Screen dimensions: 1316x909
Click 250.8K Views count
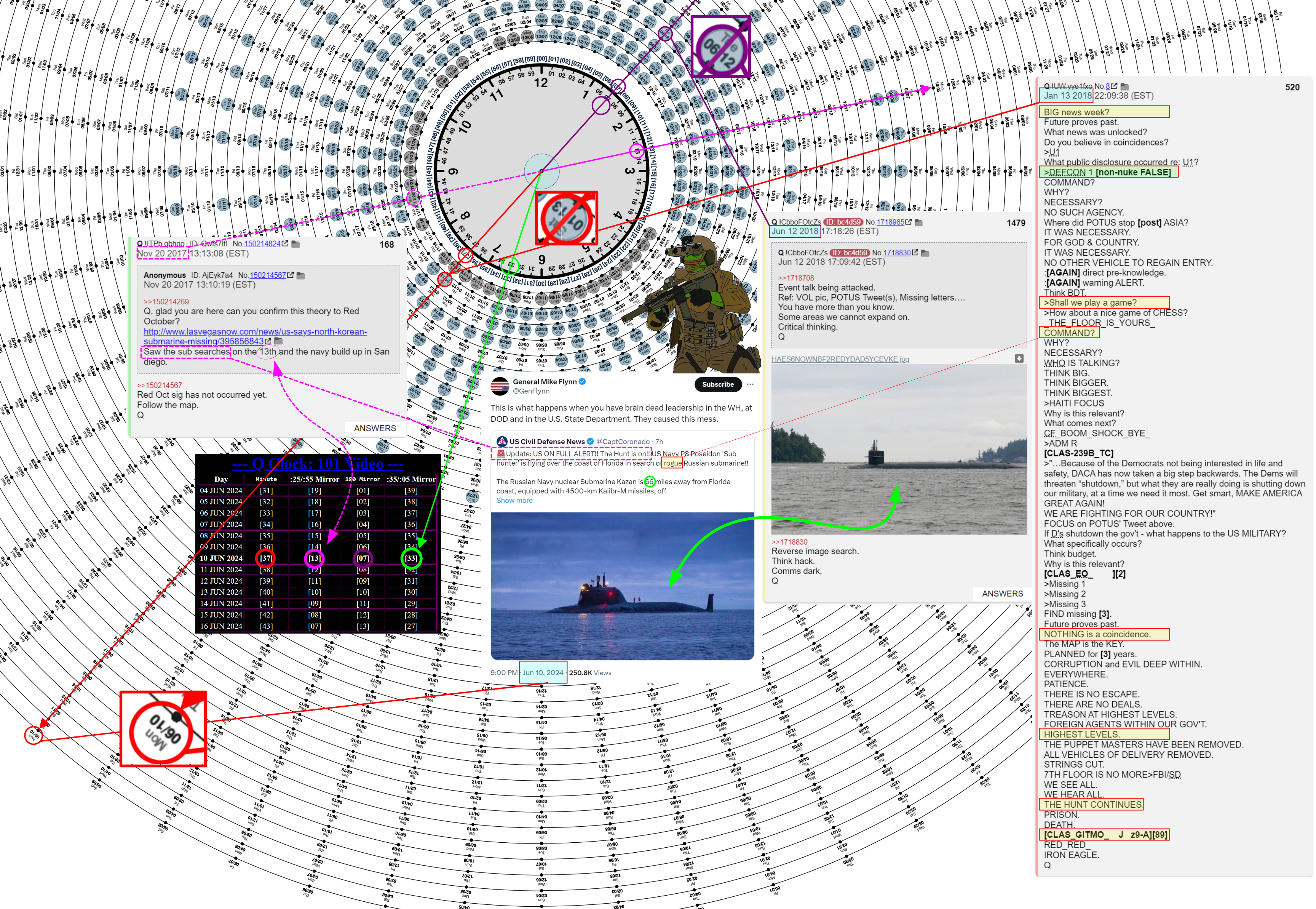tap(590, 673)
